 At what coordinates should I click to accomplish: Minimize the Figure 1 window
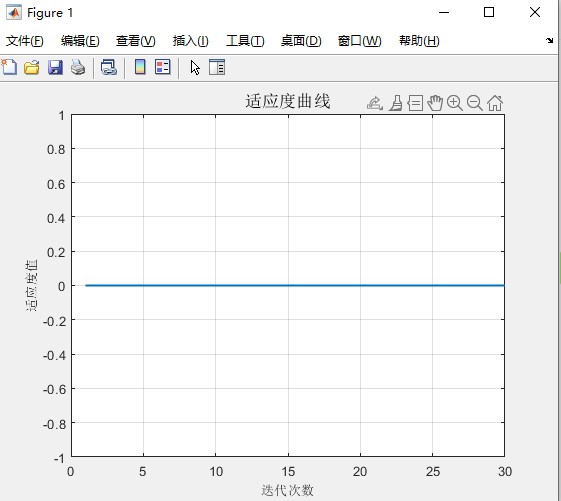pyautogui.click(x=444, y=13)
